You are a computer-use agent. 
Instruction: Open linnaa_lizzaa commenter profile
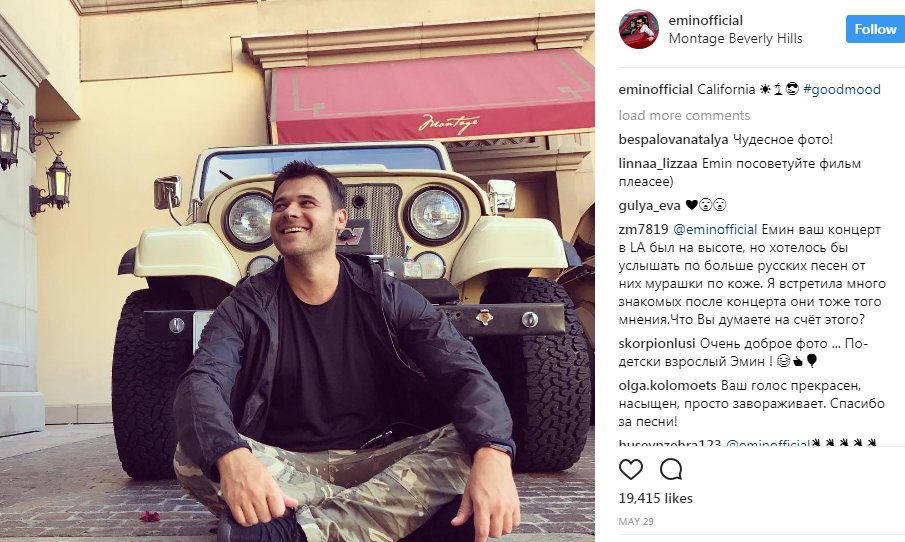(658, 164)
